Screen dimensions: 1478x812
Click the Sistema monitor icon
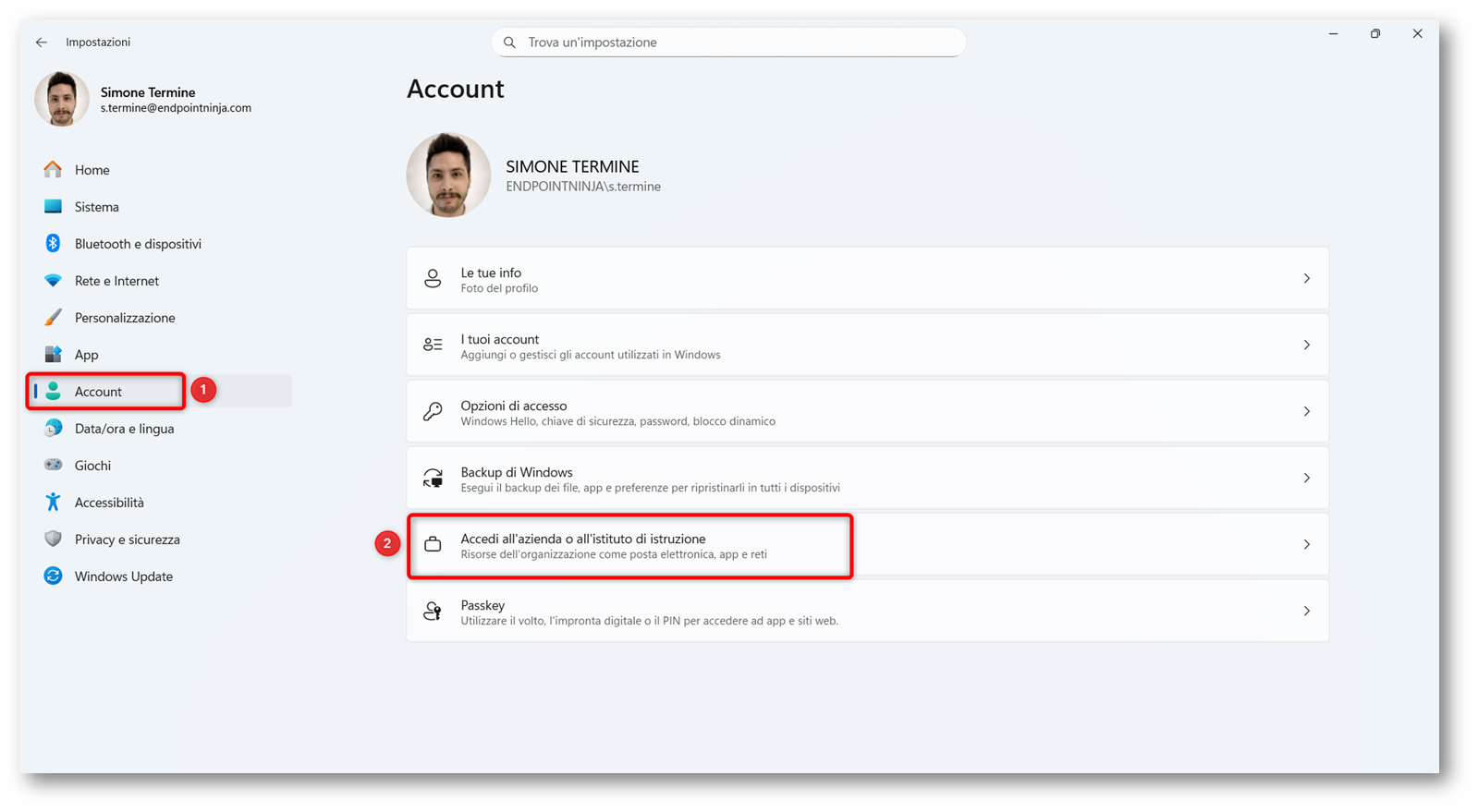[x=53, y=206]
